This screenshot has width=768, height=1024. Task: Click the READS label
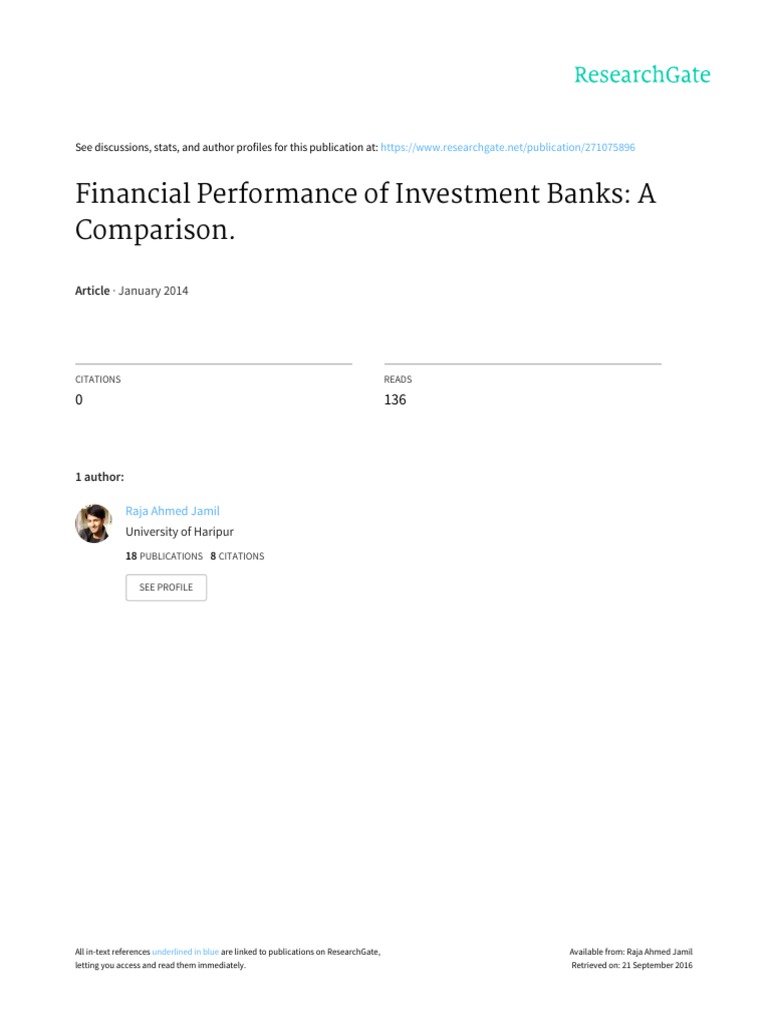tap(398, 379)
